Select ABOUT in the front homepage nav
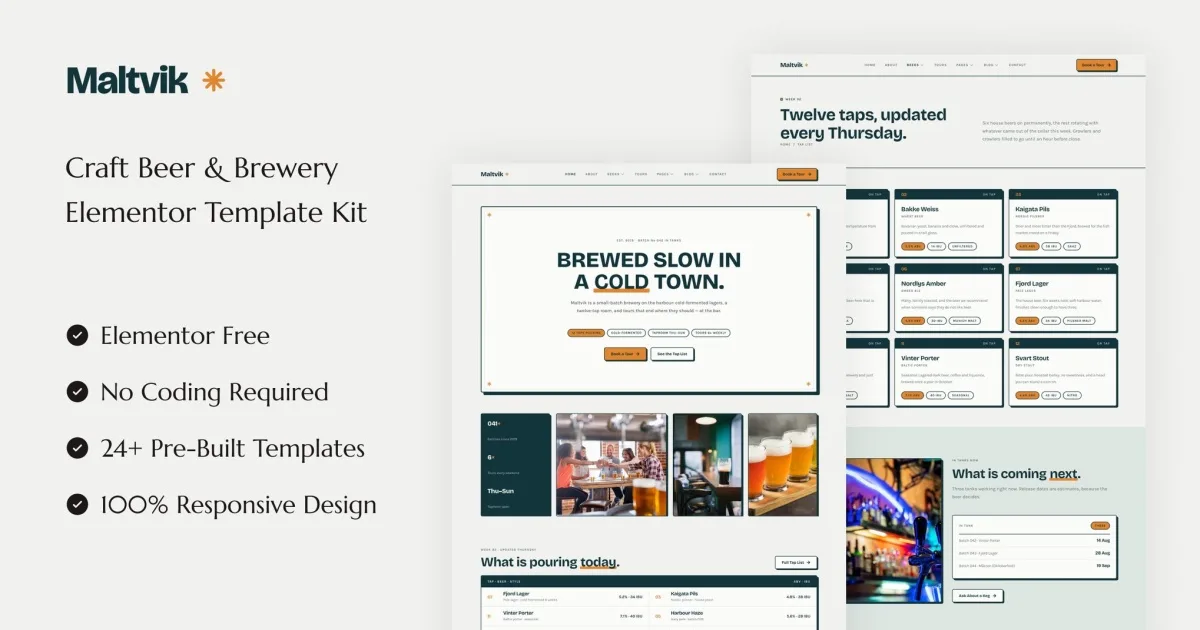The height and width of the screenshot is (630, 1200). click(x=592, y=174)
